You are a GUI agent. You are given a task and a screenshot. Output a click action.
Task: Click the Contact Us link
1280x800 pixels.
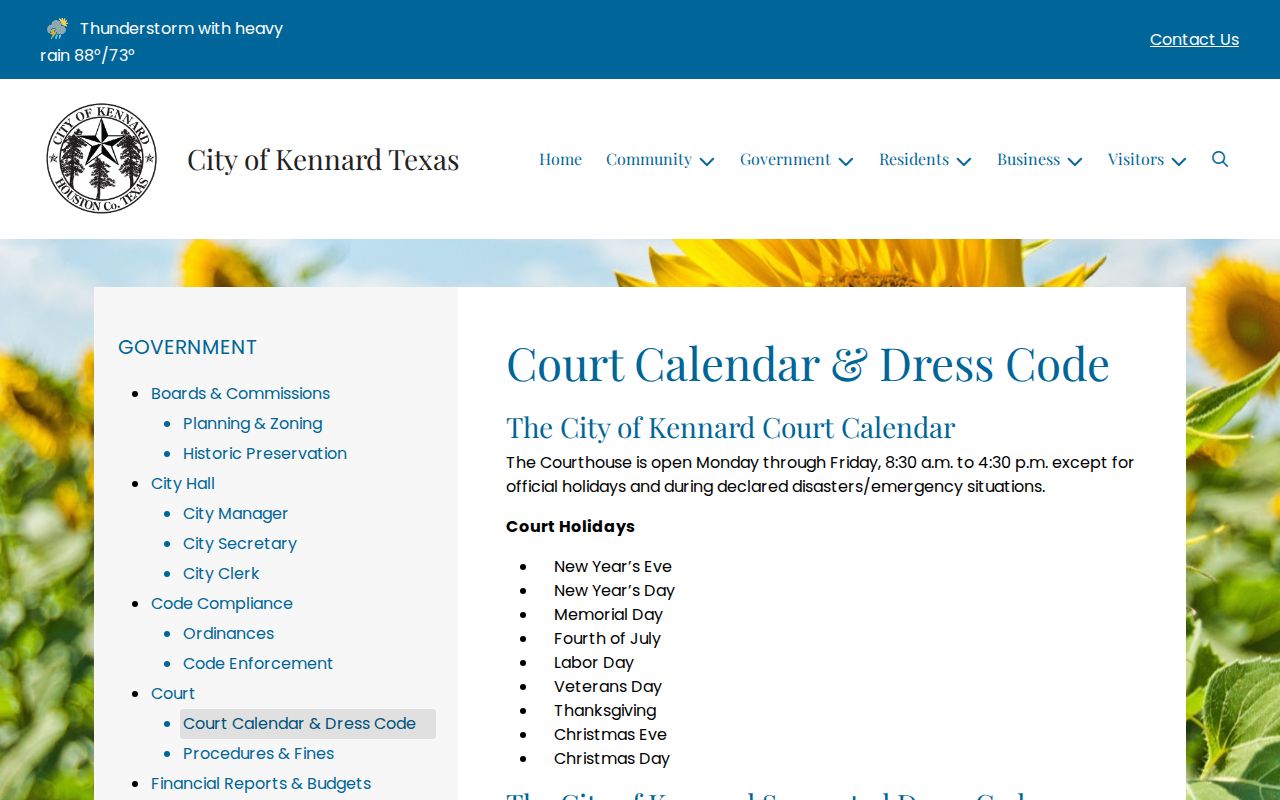[x=1194, y=39]
